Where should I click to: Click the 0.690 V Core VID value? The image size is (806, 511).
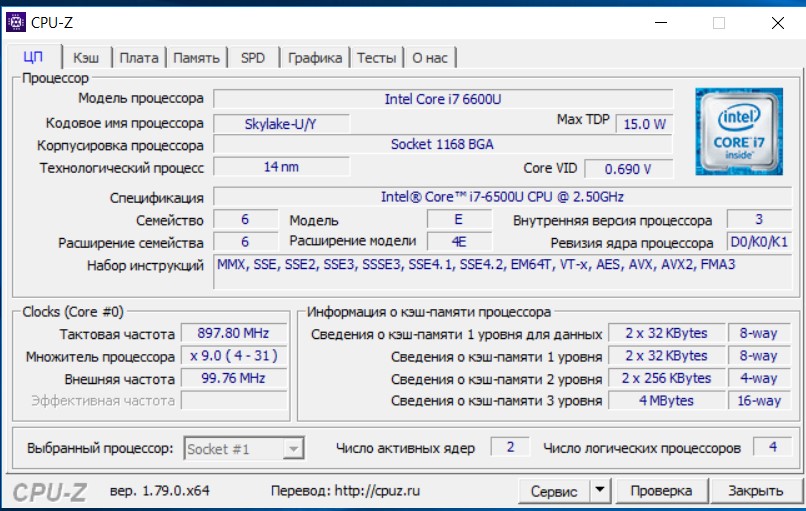click(629, 169)
